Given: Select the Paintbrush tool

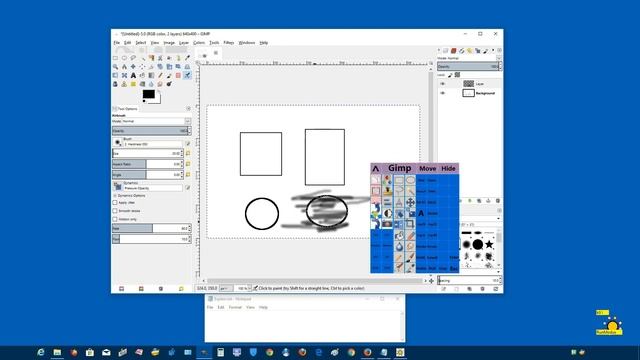Looking at the screenshot, I should pyautogui.click(x=169, y=76).
